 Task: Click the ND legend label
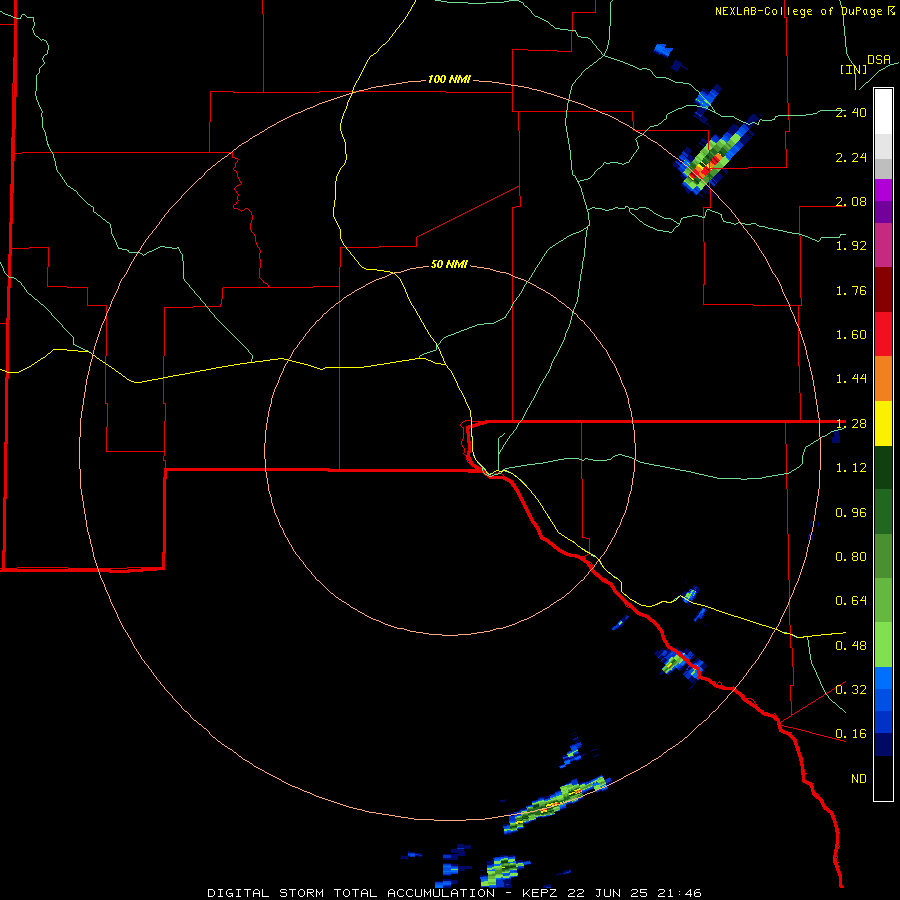859,779
